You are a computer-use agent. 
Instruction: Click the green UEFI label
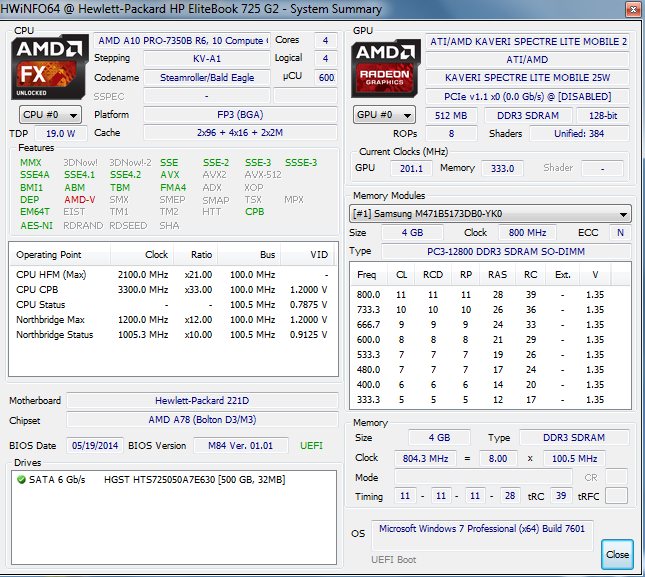311,446
